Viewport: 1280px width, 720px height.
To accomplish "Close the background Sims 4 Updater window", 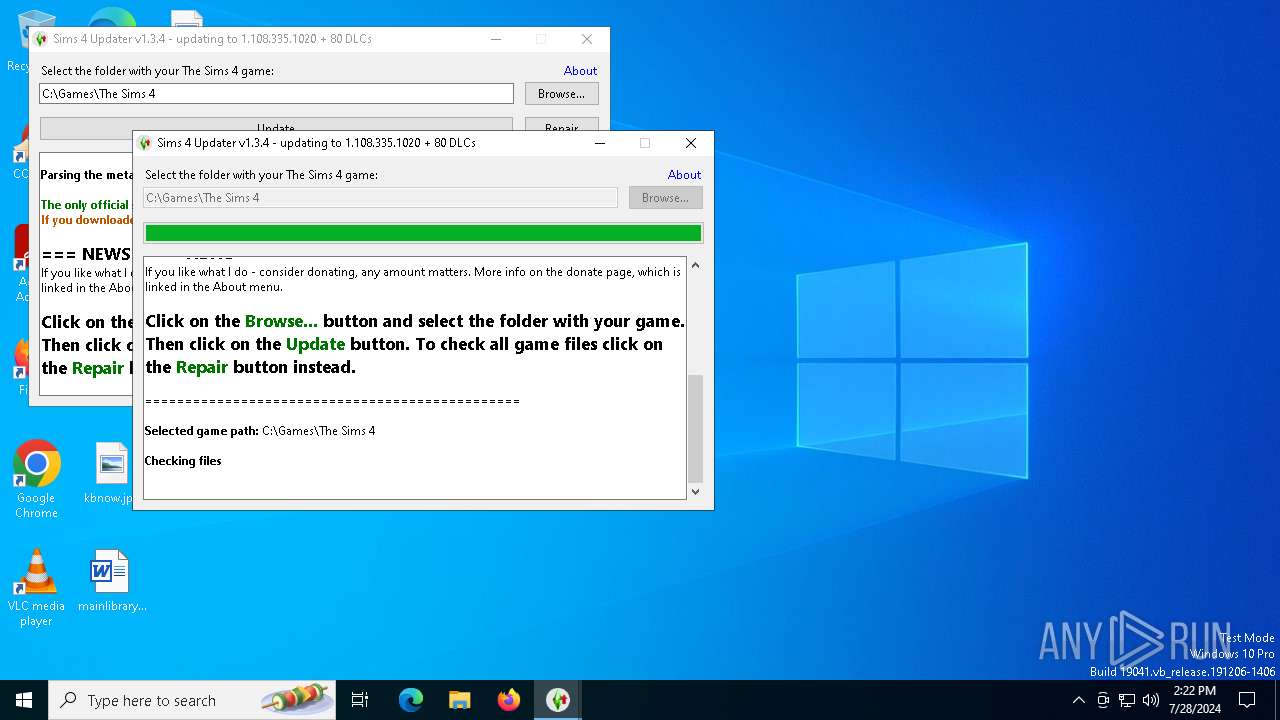I will (x=587, y=39).
